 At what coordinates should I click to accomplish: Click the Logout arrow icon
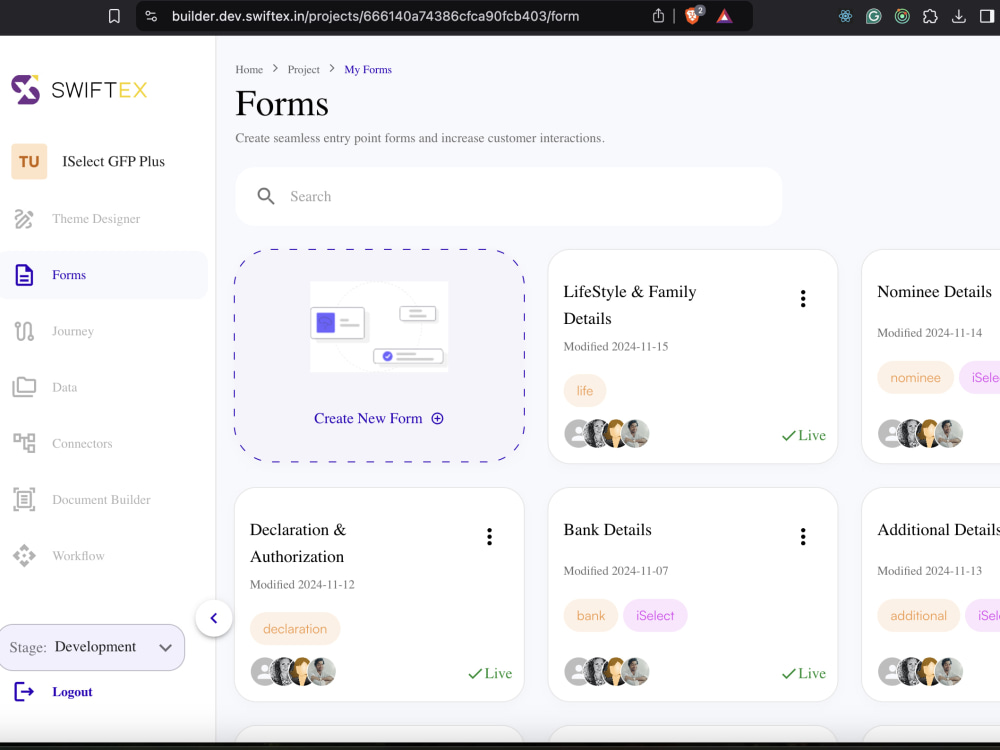click(24, 692)
